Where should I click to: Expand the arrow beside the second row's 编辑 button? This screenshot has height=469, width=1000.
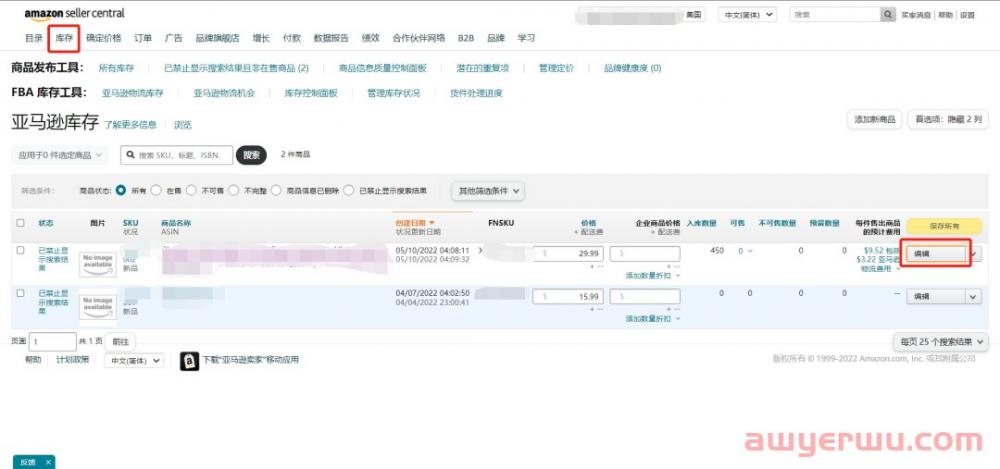[973, 296]
